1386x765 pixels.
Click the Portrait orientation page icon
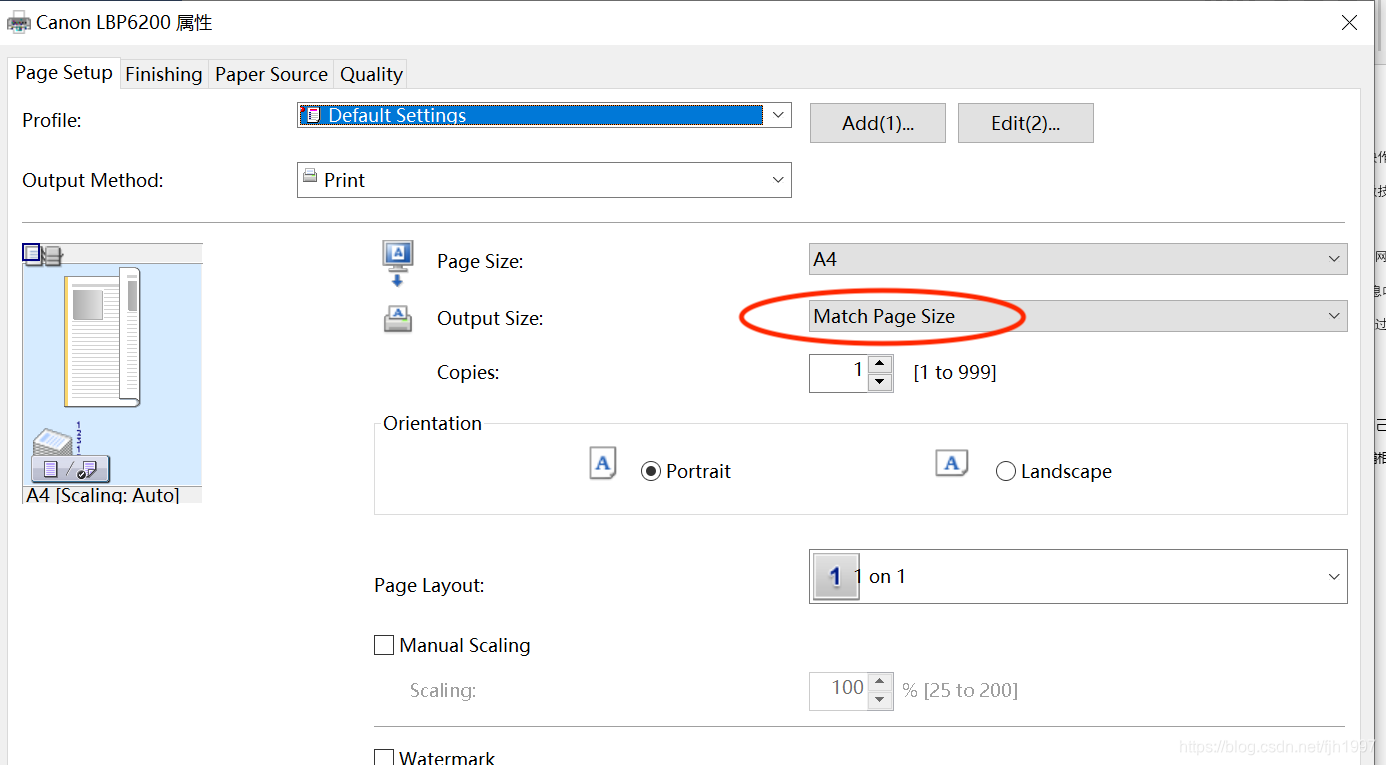(x=603, y=465)
